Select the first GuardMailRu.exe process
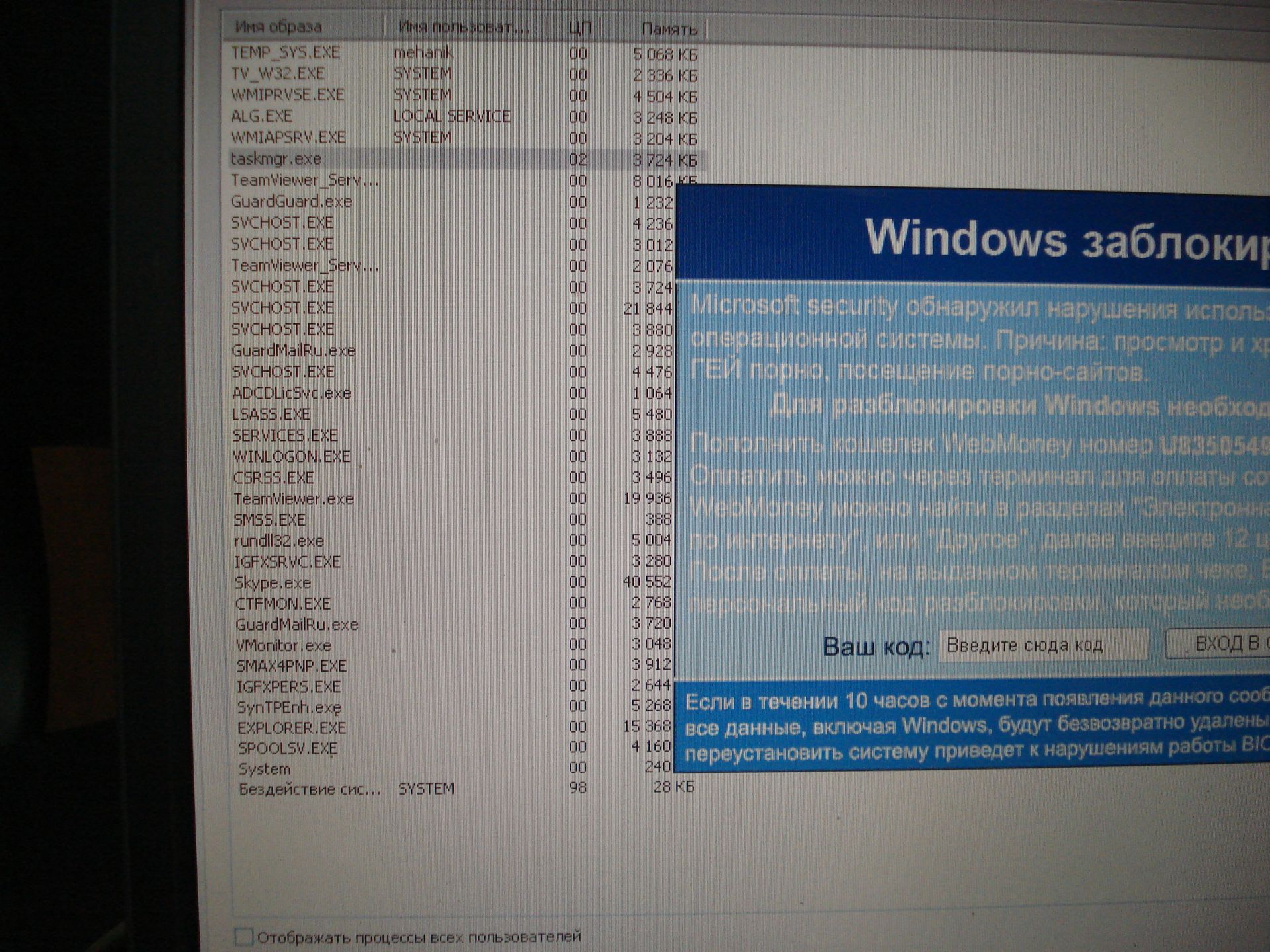 coord(293,350)
